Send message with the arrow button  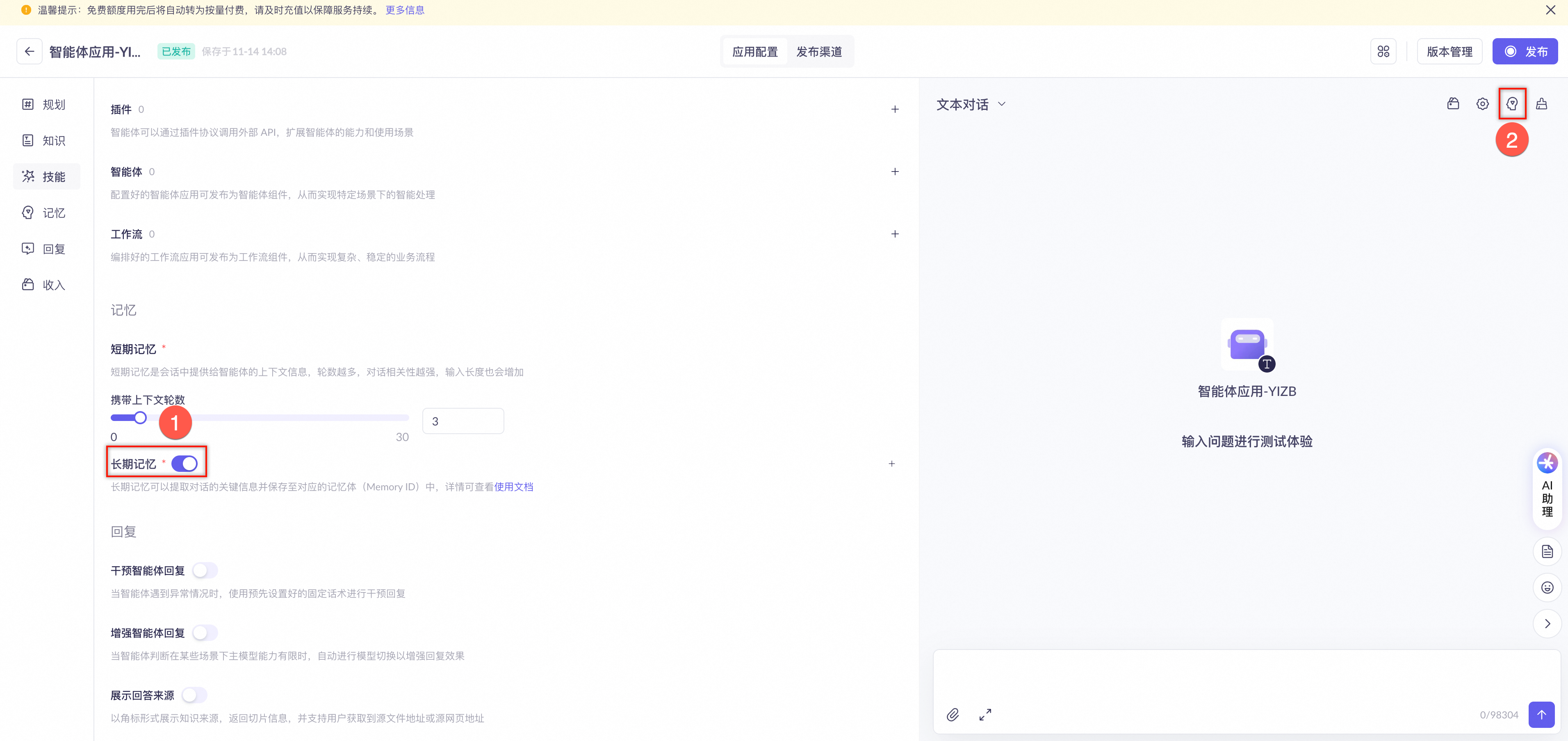[x=1541, y=715]
